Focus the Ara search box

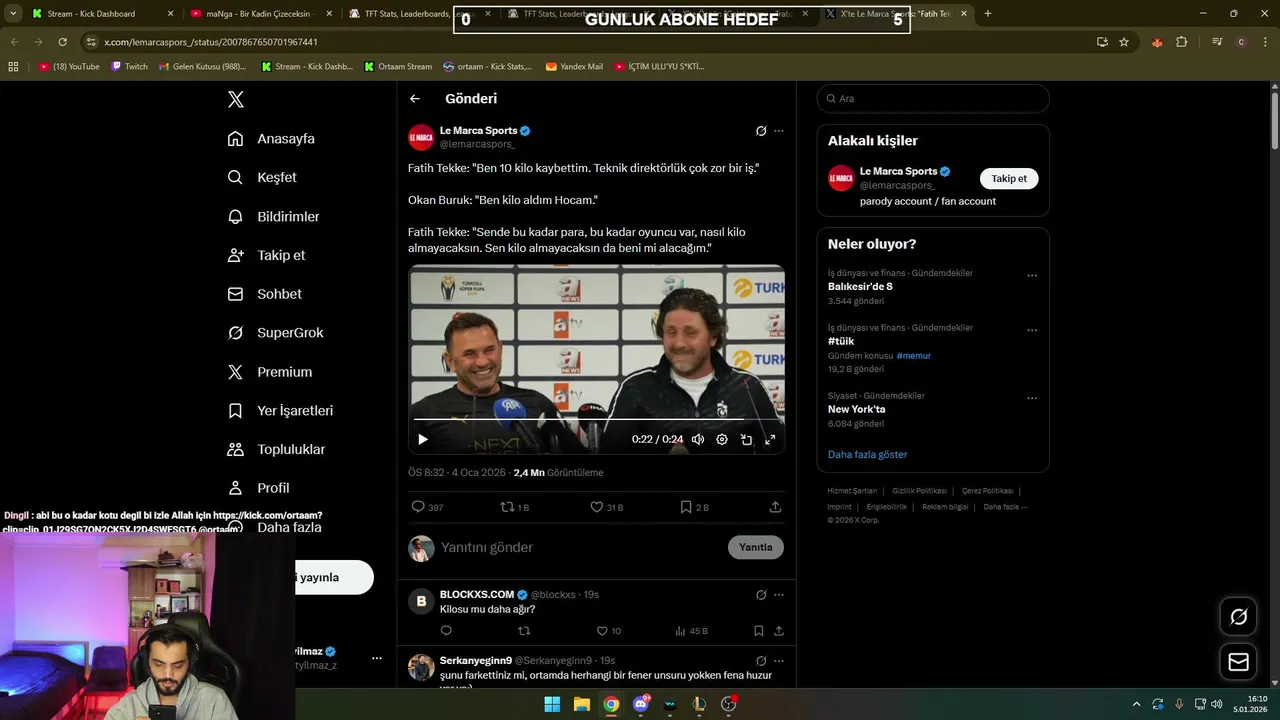933,99
